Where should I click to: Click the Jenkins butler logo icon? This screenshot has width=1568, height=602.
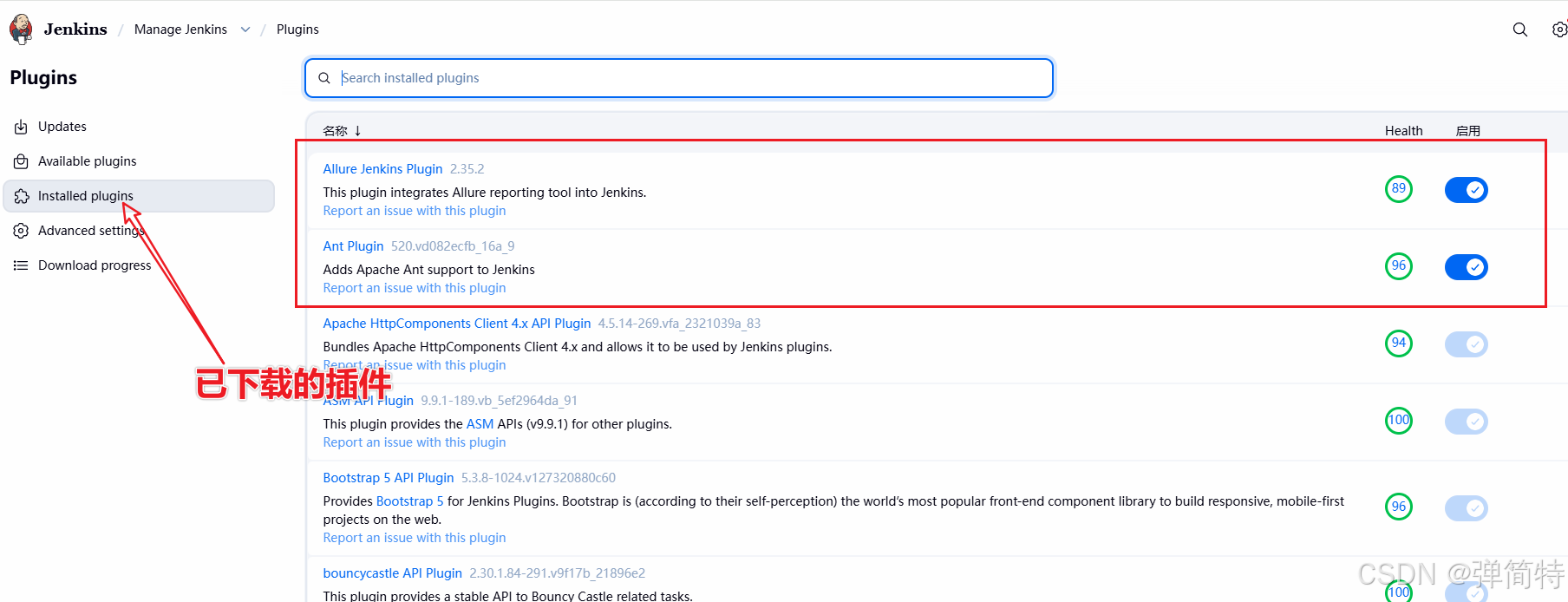(22, 29)
